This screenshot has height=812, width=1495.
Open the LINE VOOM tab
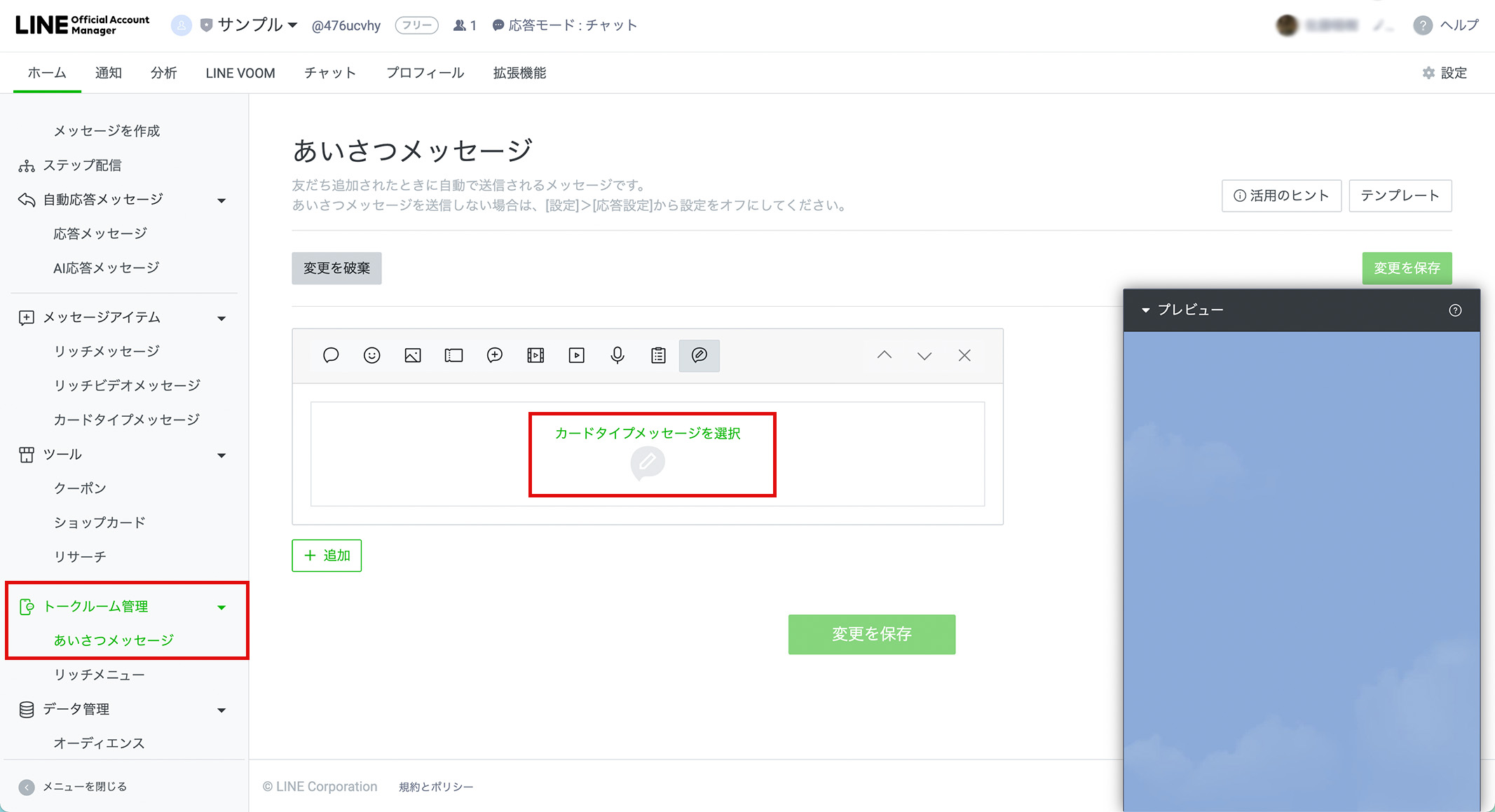[240, 73]
